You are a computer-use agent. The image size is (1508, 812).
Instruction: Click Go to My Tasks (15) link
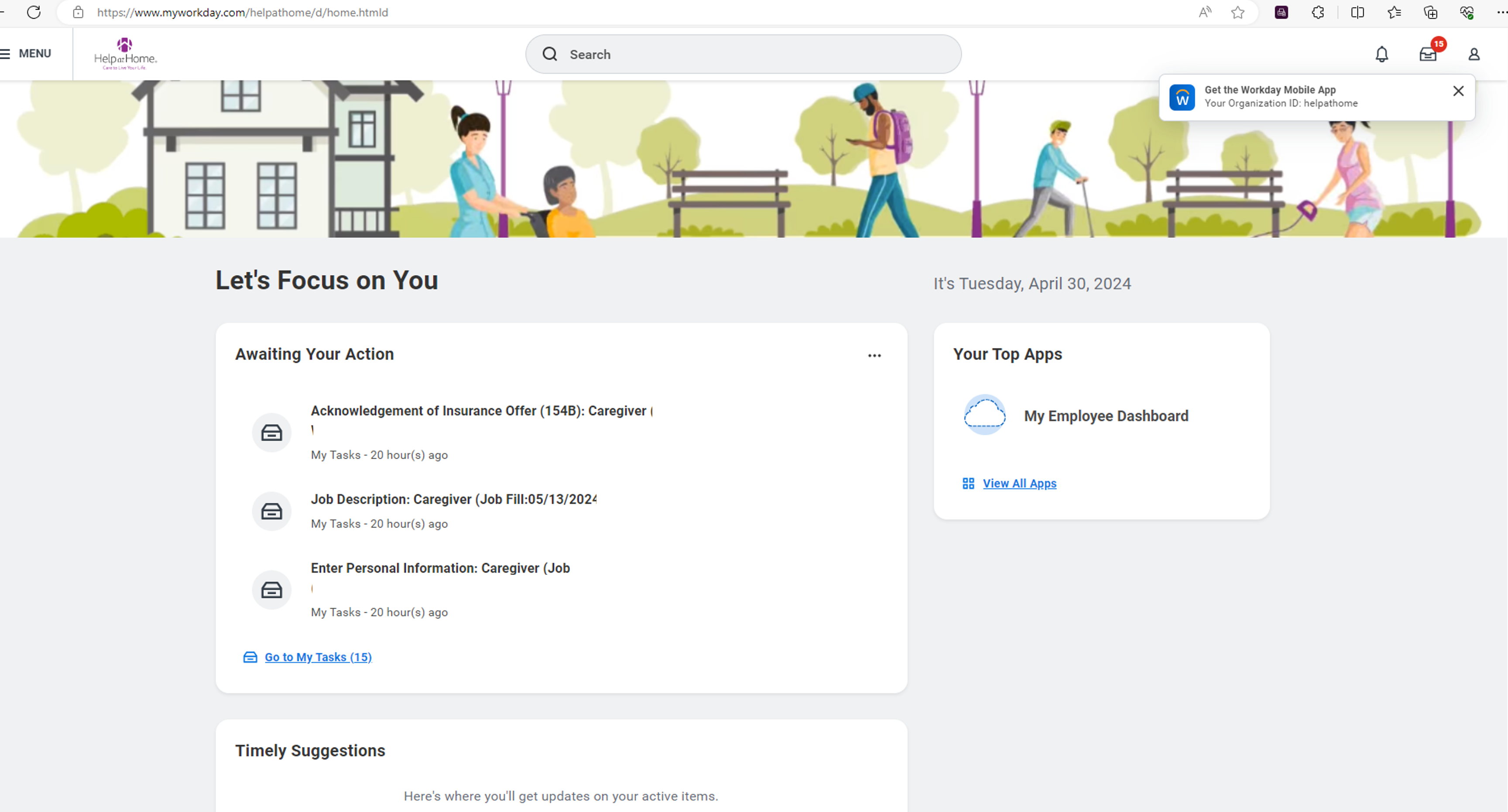click(x=318, y=657)
